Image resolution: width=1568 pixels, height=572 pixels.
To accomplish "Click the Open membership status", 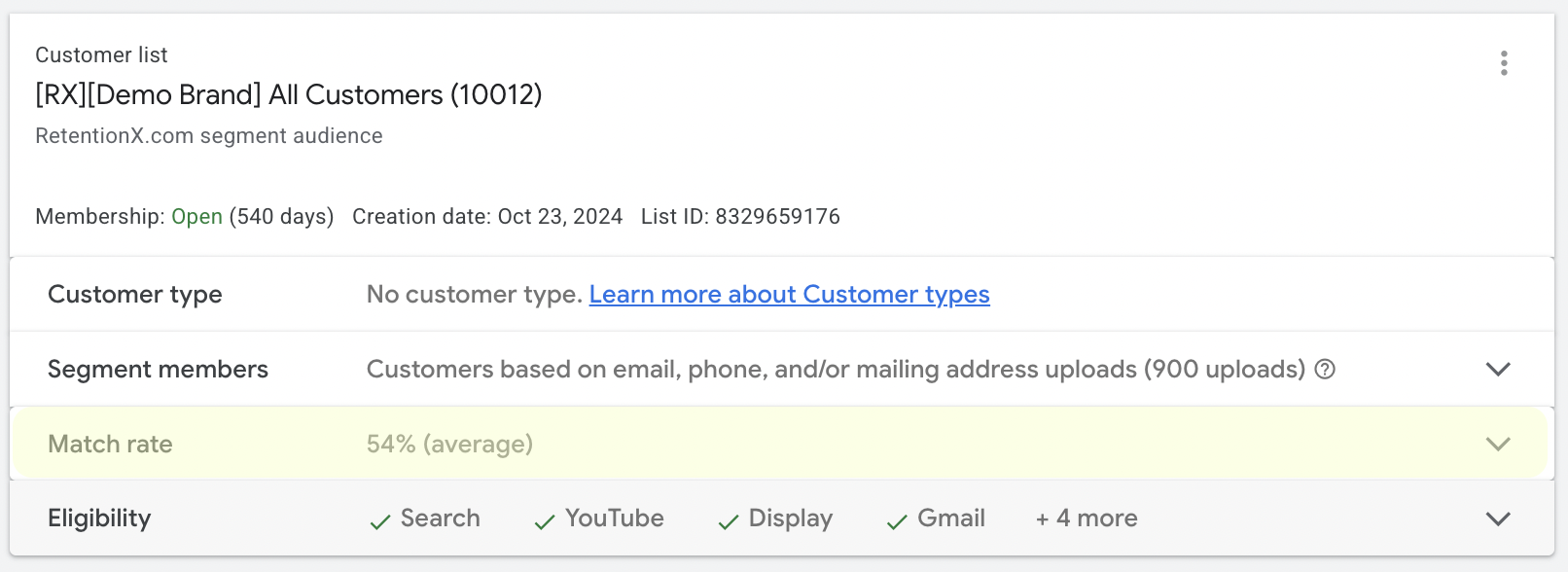I will [x=196, y=216].
